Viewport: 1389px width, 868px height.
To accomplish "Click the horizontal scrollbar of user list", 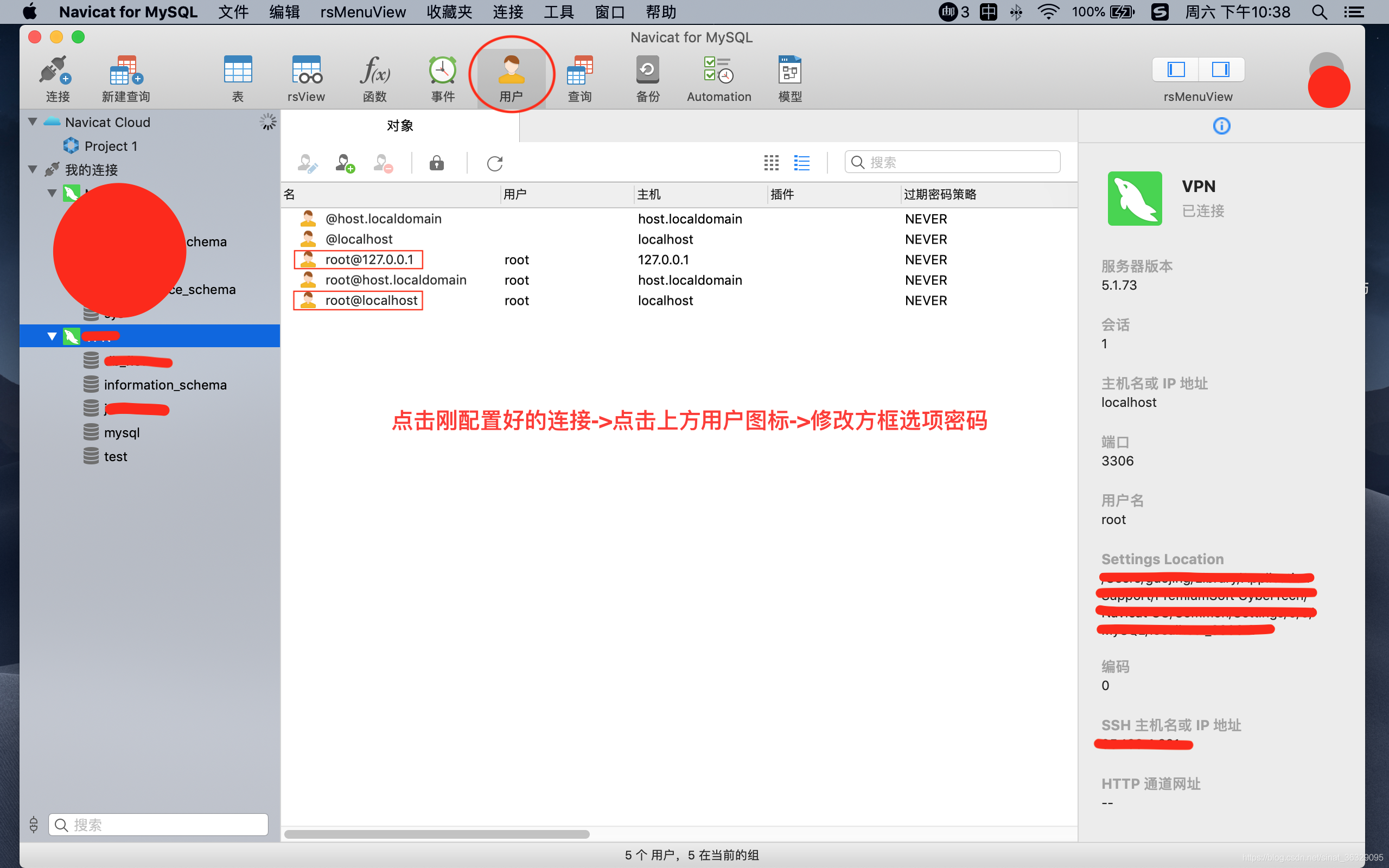I will pyautogui.click(x=437, y=834).
